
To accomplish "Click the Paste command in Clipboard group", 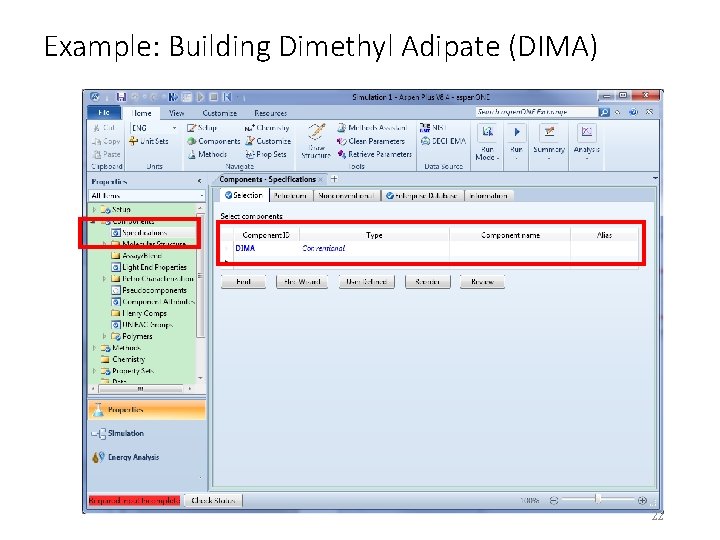I will 107,154.
